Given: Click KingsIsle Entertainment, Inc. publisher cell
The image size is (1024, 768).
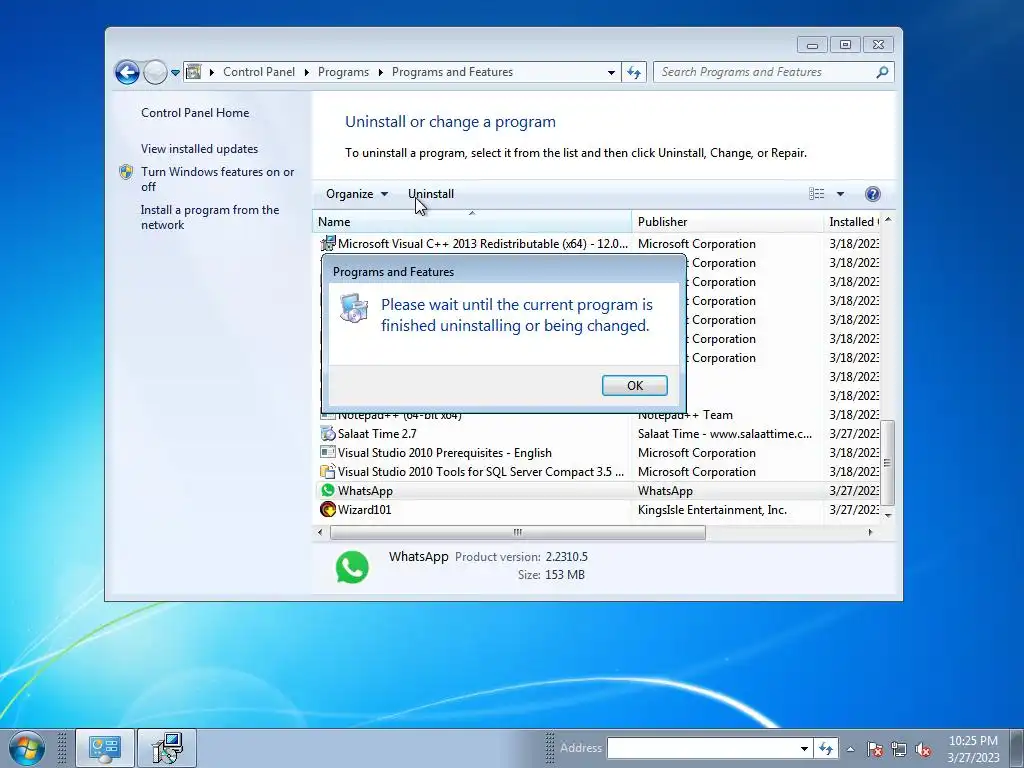Looking at the screenshot, I should coord(712,509).
